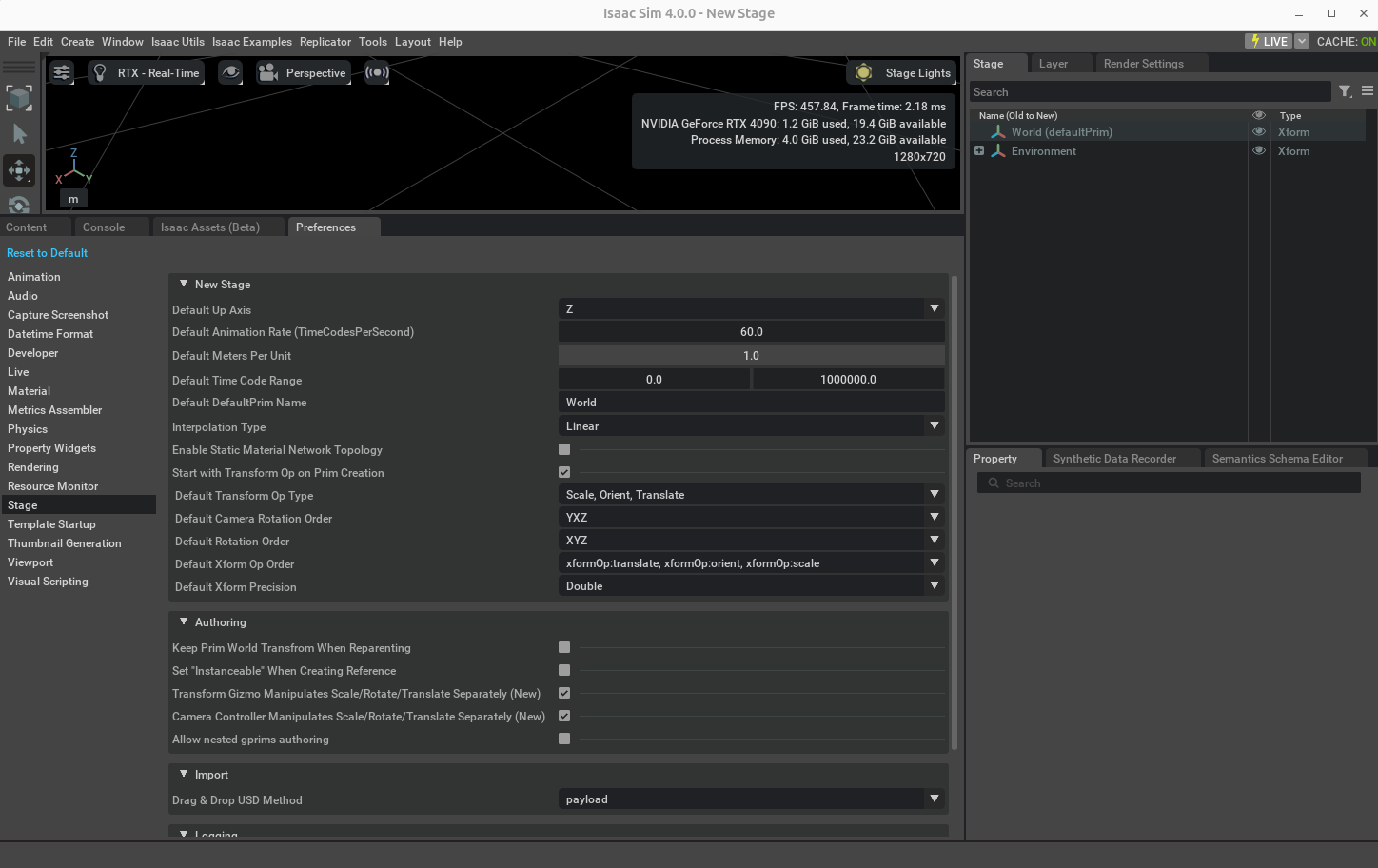Click the Property search magnifier icon

(994, 483)
